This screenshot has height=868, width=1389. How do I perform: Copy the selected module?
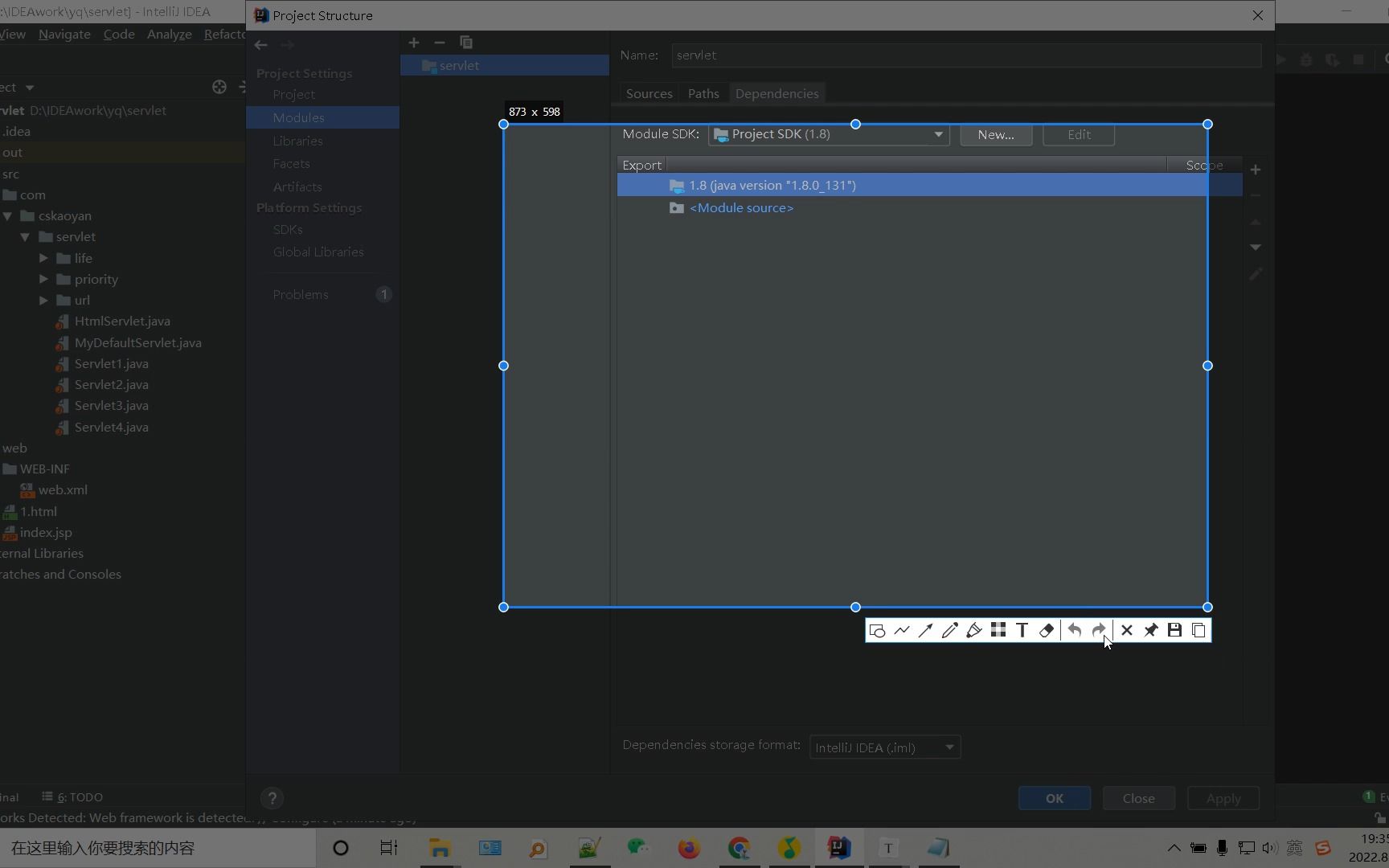click(466, 43)
